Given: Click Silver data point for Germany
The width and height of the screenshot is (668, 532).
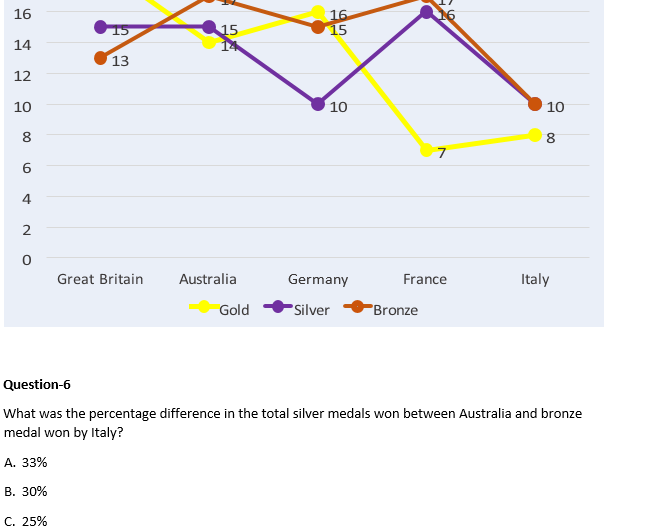Looking at the screenshot, I should point(318,104).
